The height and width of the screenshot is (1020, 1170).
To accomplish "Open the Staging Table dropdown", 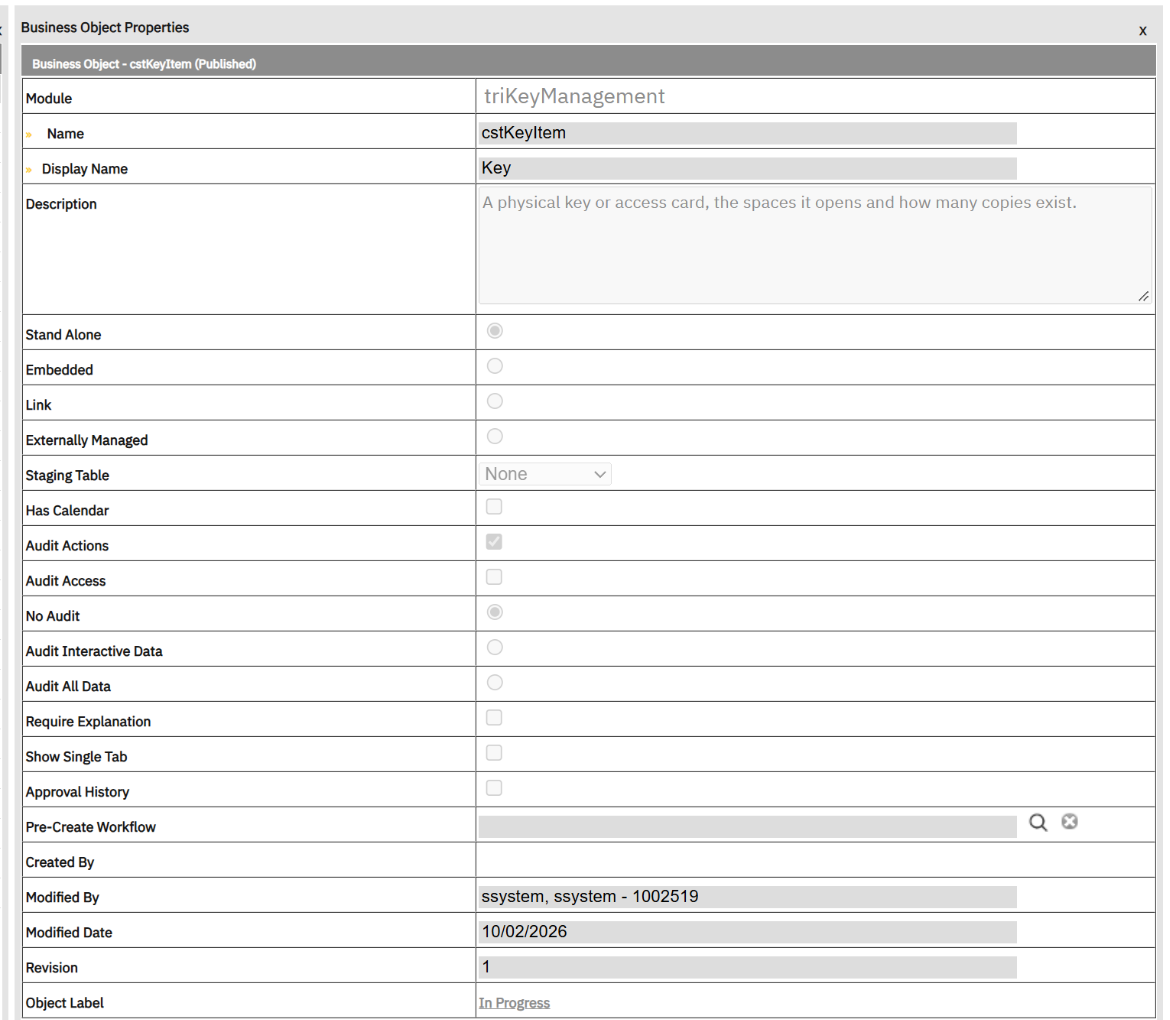I will (545, 474).
